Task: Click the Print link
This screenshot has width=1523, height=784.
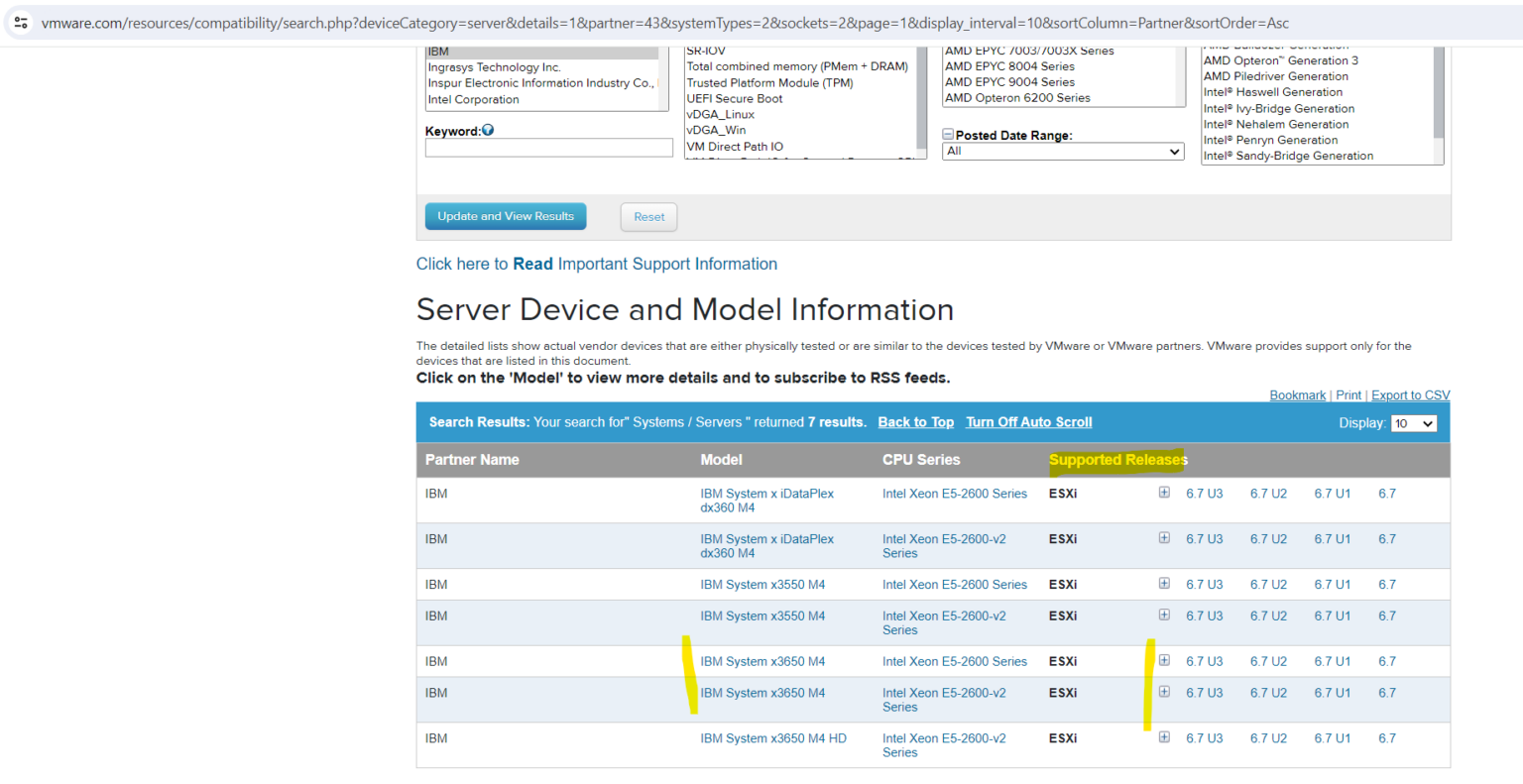Action: pyautogui.click(x=1348, y=394)
